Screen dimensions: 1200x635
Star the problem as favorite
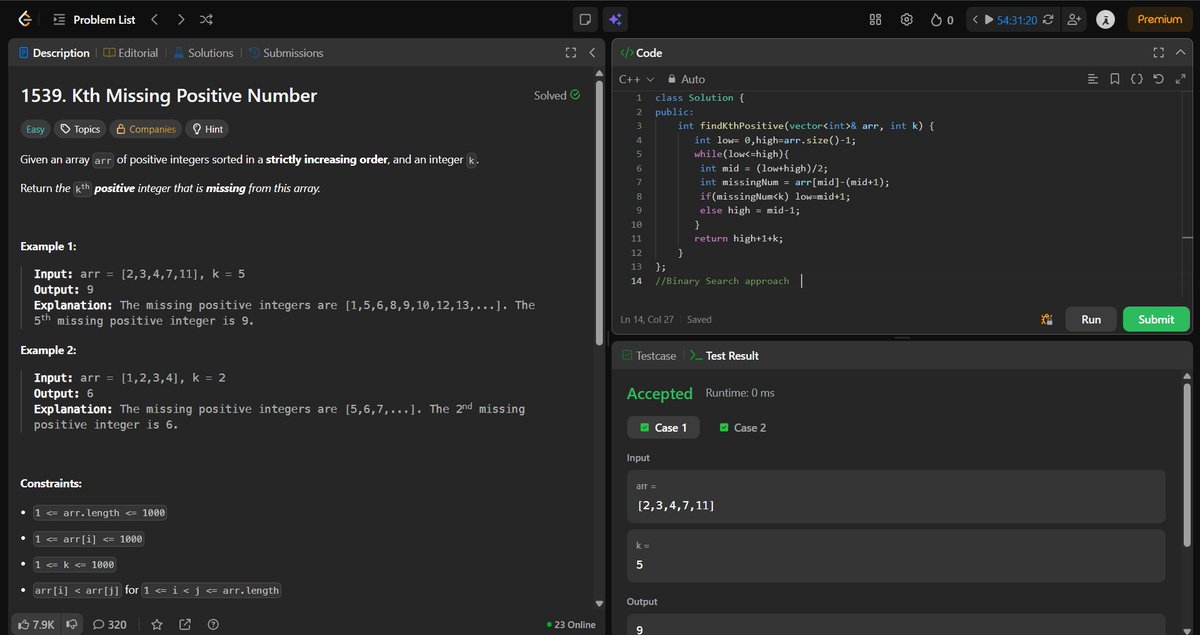pyautogui.click(x=157, y=624)
